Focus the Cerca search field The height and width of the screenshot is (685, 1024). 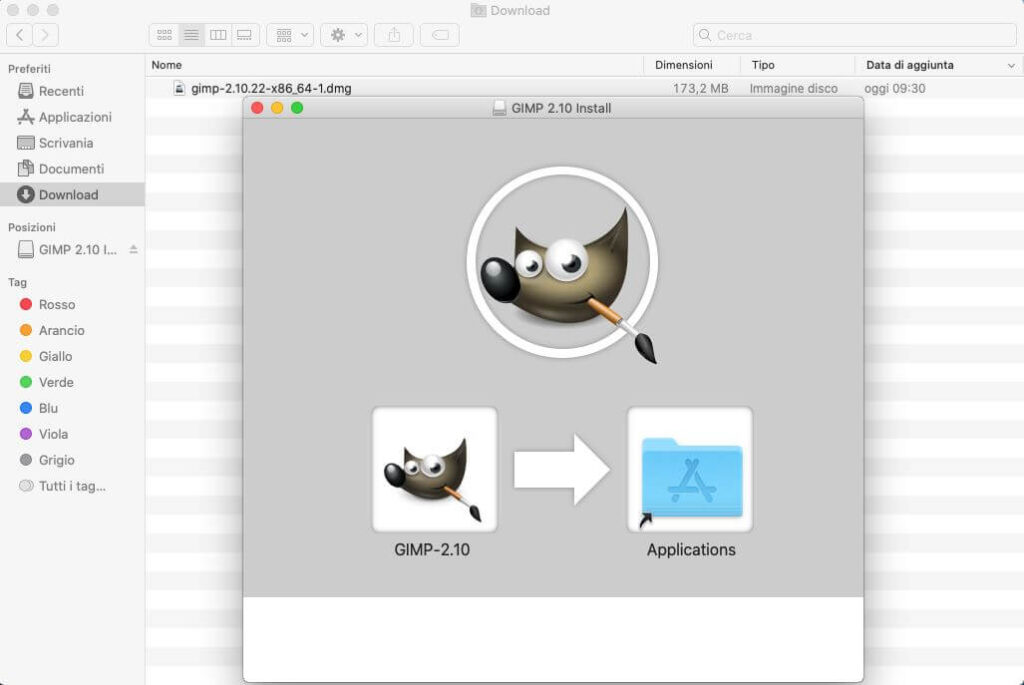[855, 35]
